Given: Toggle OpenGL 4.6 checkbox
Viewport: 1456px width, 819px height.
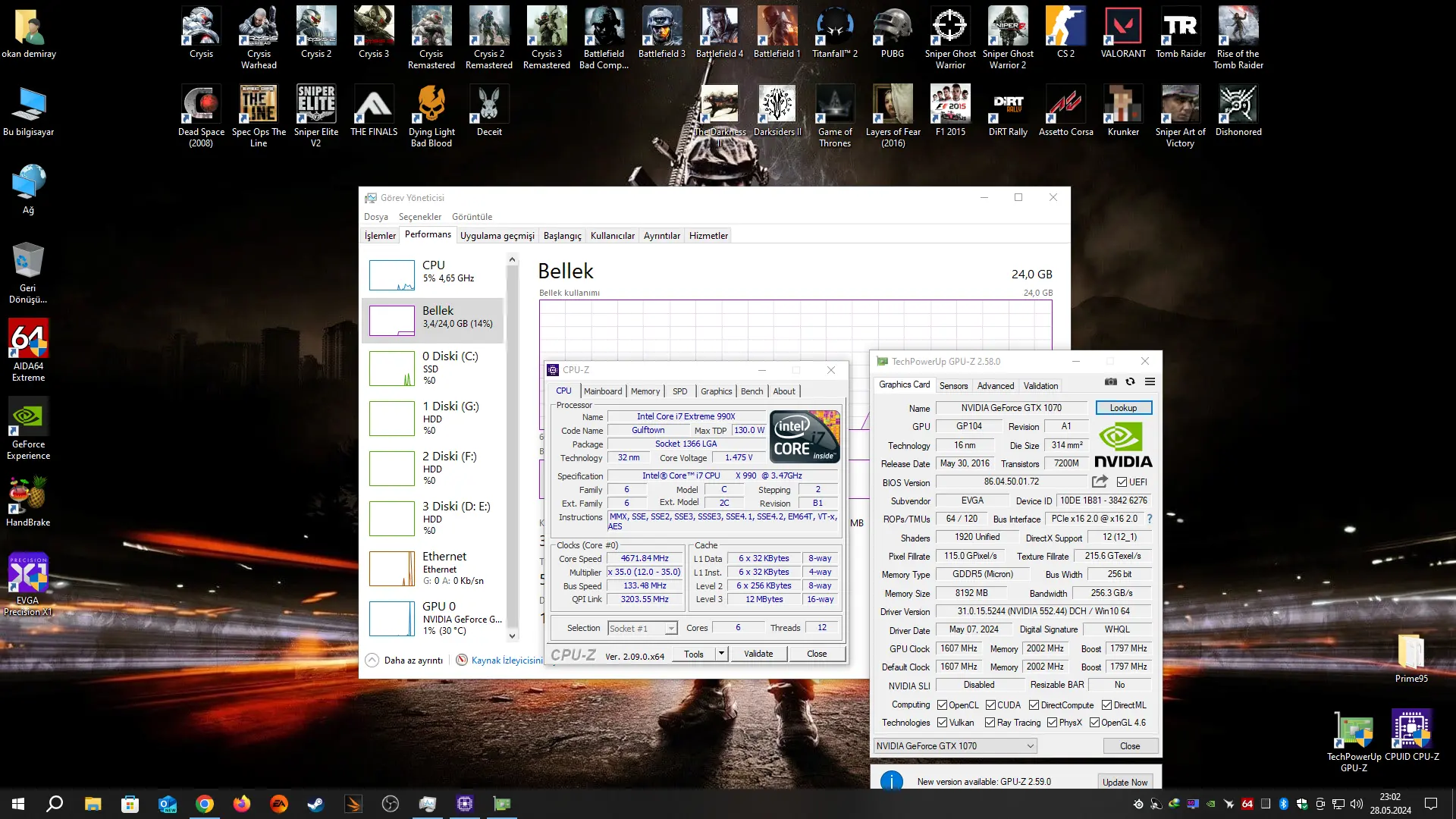Looking at the screenshot, I should tap(1094, 723).
